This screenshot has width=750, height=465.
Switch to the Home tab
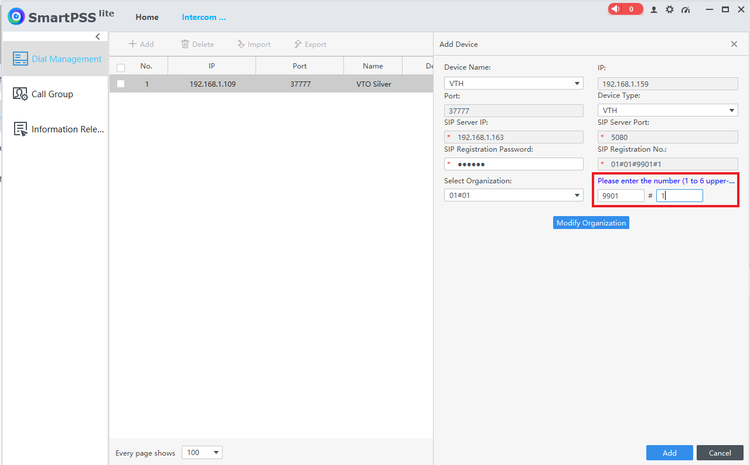point(147,17)
